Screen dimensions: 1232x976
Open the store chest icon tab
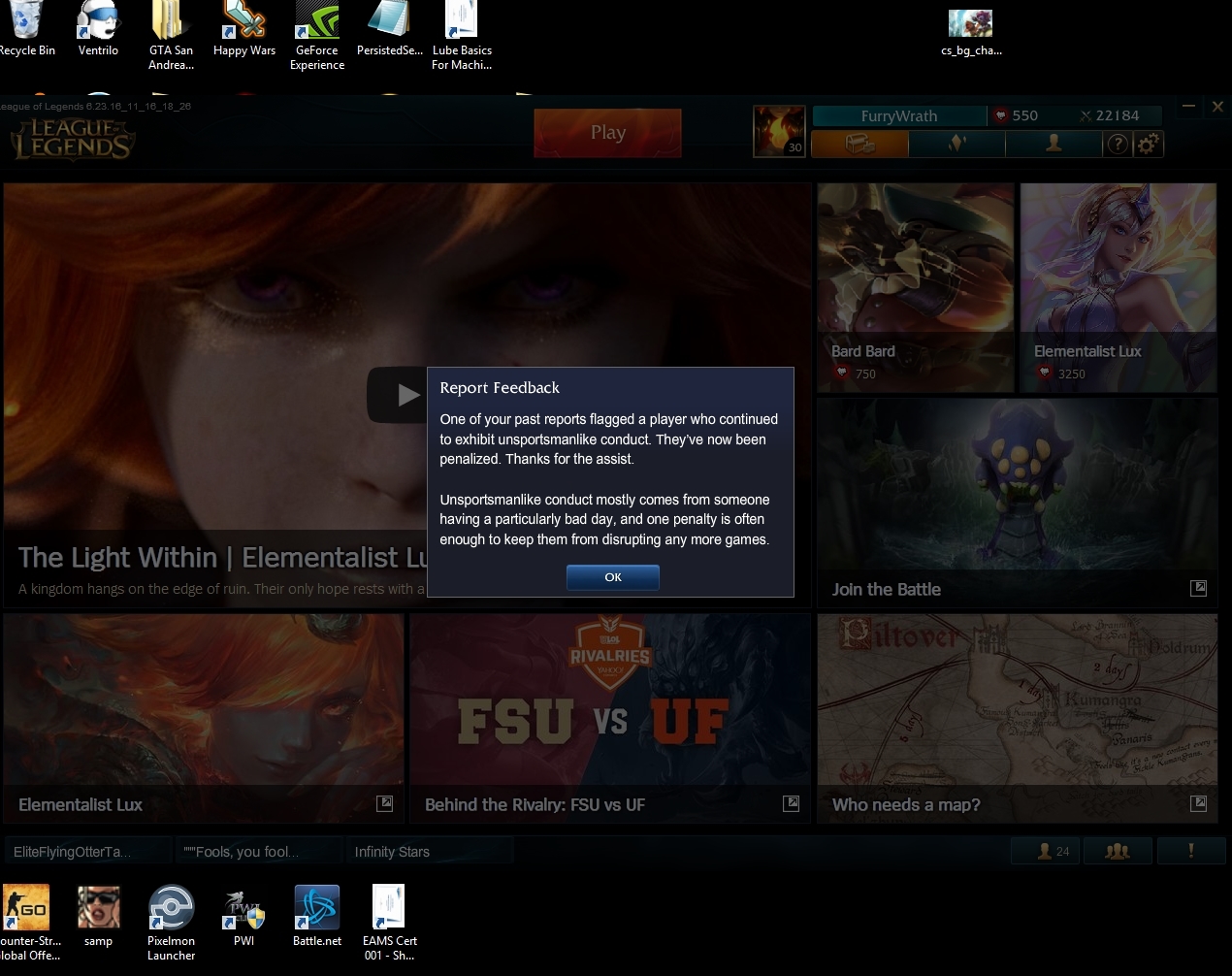(859, 144)
